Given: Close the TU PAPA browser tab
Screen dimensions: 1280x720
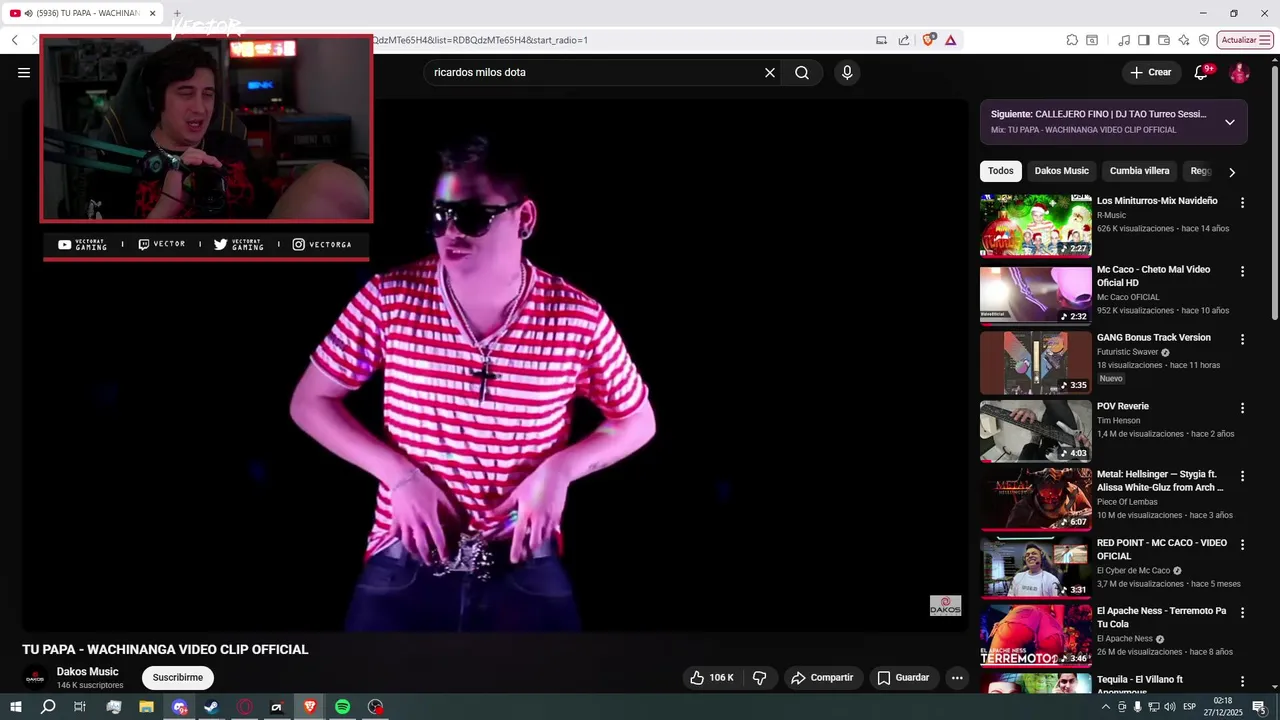Looking at the screenshot, I should pyautogui.click(x=153, y=13).
